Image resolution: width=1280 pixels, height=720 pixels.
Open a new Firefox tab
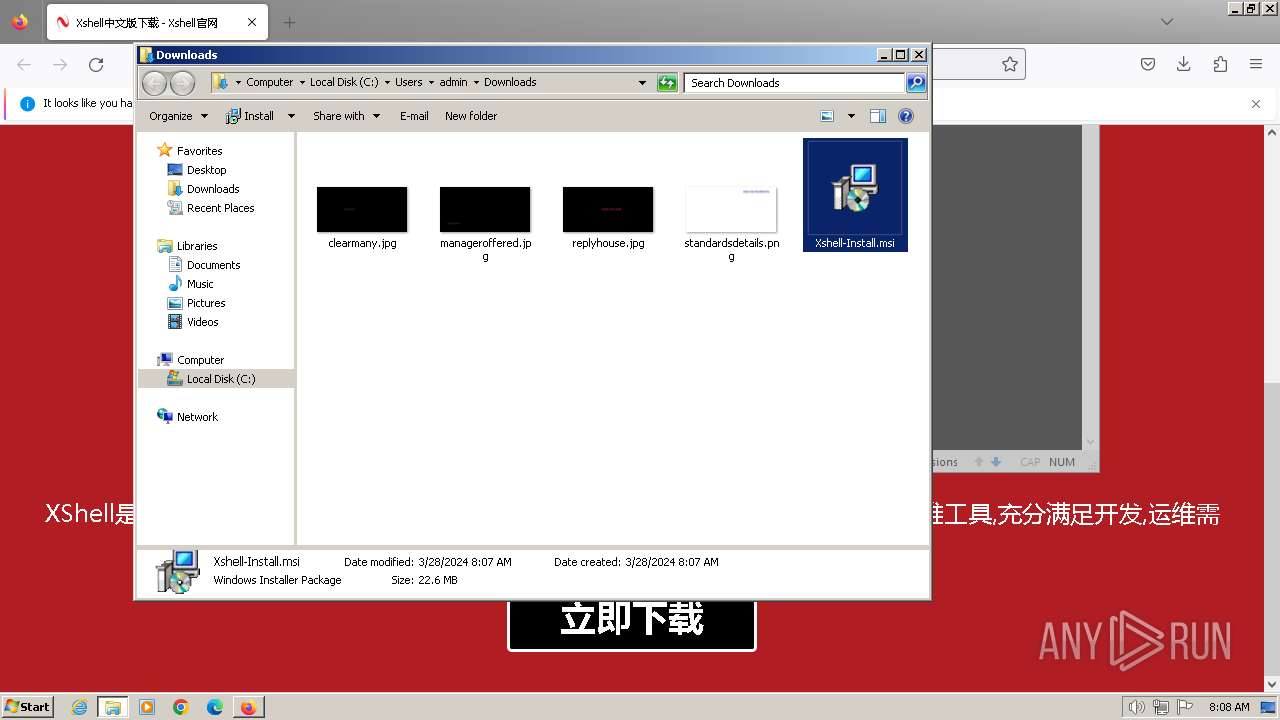point(289,22)
